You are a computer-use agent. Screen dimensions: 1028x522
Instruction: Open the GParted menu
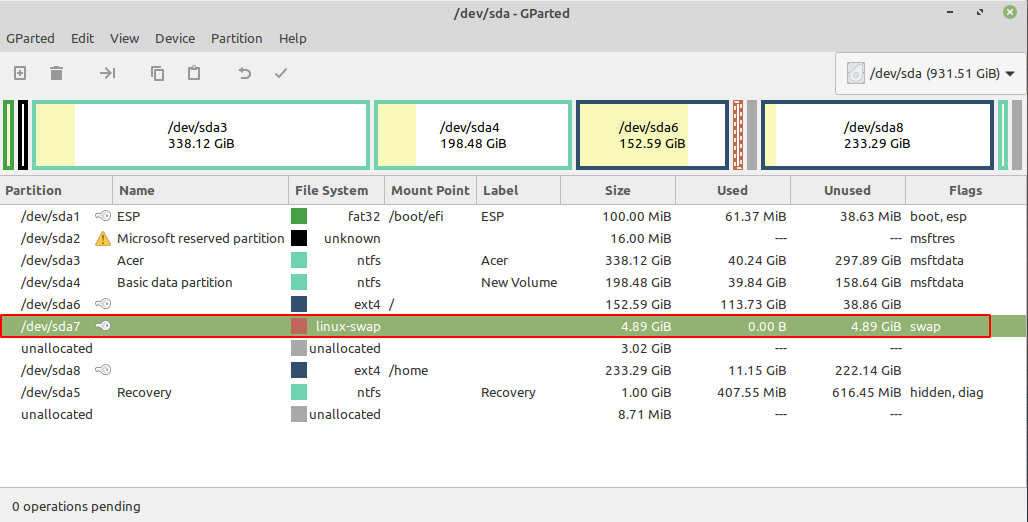click(30, 38)
